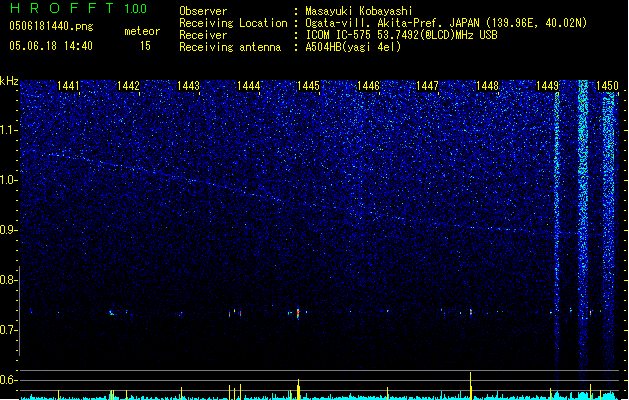Click the Ogata-vill. Akita-Pref. JAPAN location text
Image resolution: width=629 pixels, height=400 pixels.
(446, 23)
